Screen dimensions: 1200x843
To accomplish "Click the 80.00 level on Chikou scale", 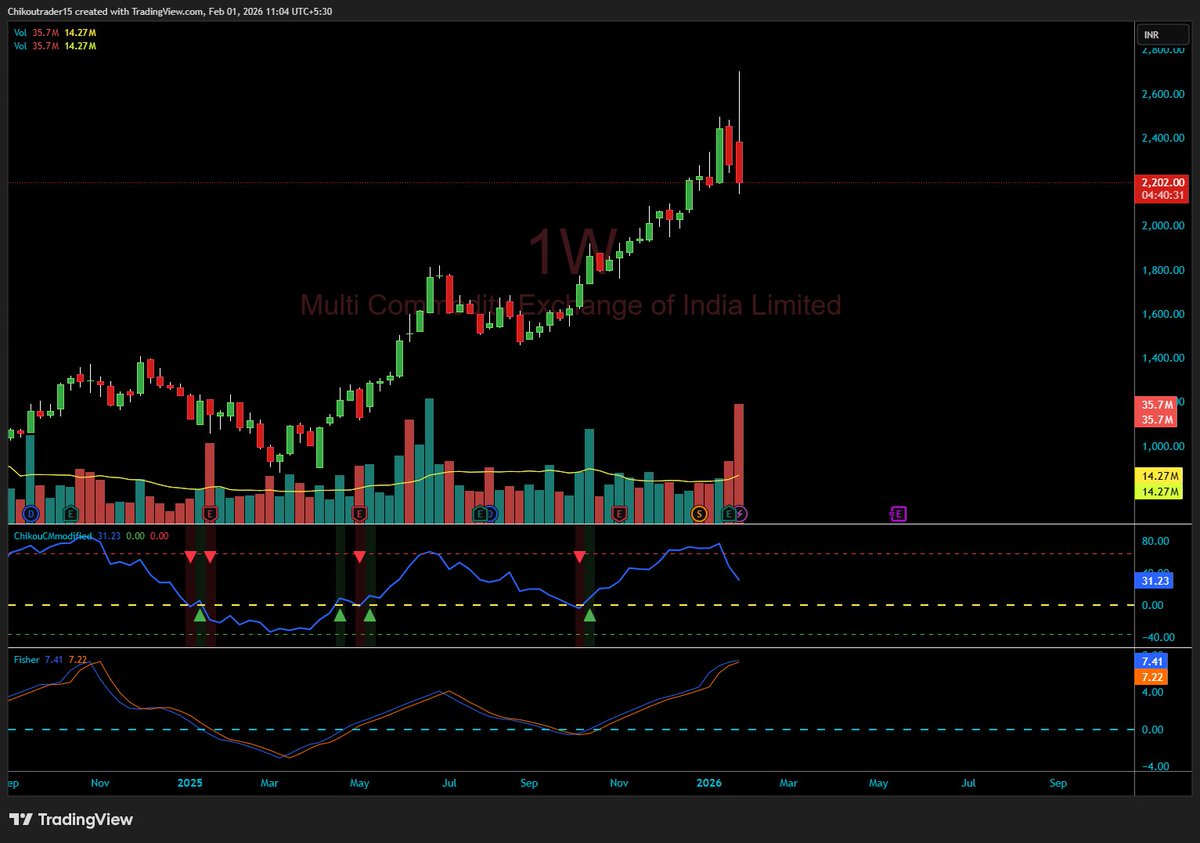I will tap(1156, 542).
